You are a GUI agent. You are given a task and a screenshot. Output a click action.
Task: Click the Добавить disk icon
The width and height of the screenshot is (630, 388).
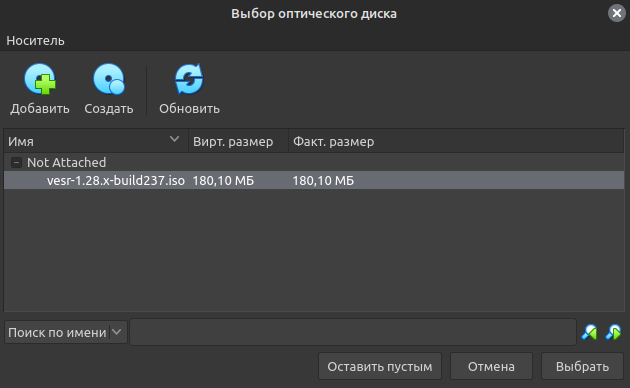pos(40,79)
